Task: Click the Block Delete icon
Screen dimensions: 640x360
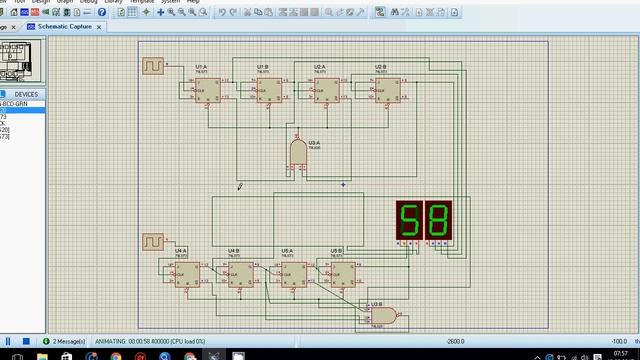Action: 314,12
